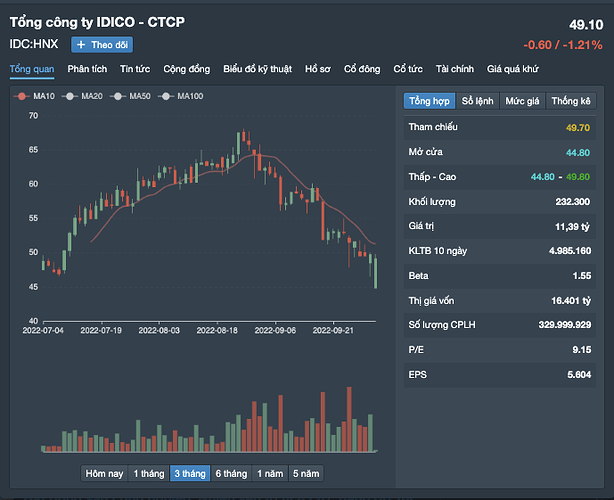Select the Tổng hợp panel tab

click(429, 101)
